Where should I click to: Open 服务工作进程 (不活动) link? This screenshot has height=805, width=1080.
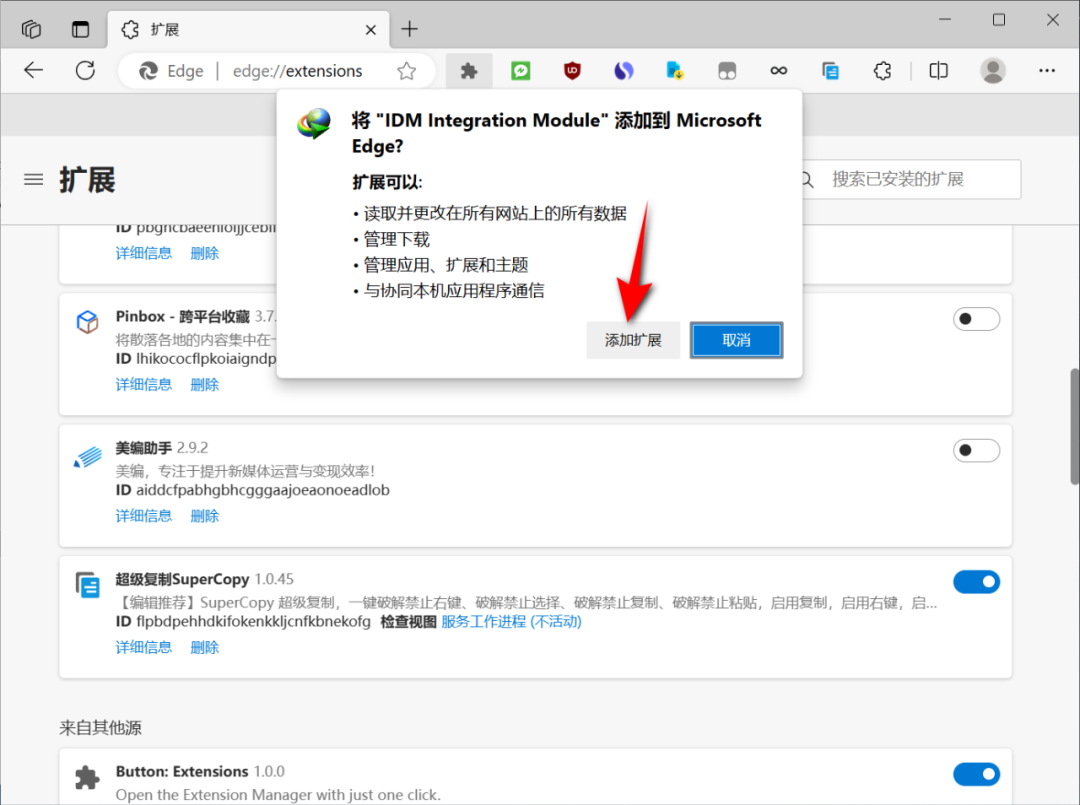[511, 622]
